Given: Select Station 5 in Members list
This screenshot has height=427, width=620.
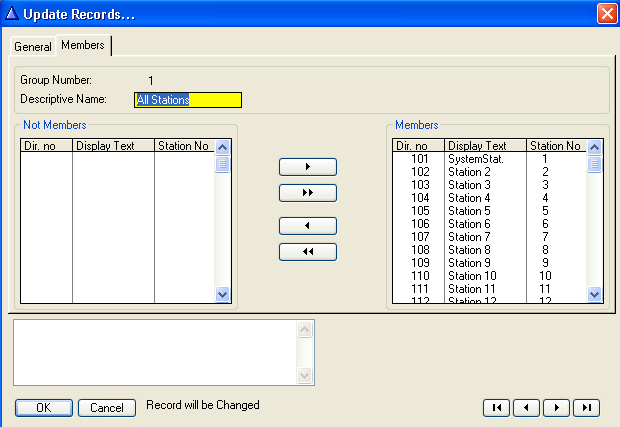Looking at the screenshot, I should click(x=469, y=211).
